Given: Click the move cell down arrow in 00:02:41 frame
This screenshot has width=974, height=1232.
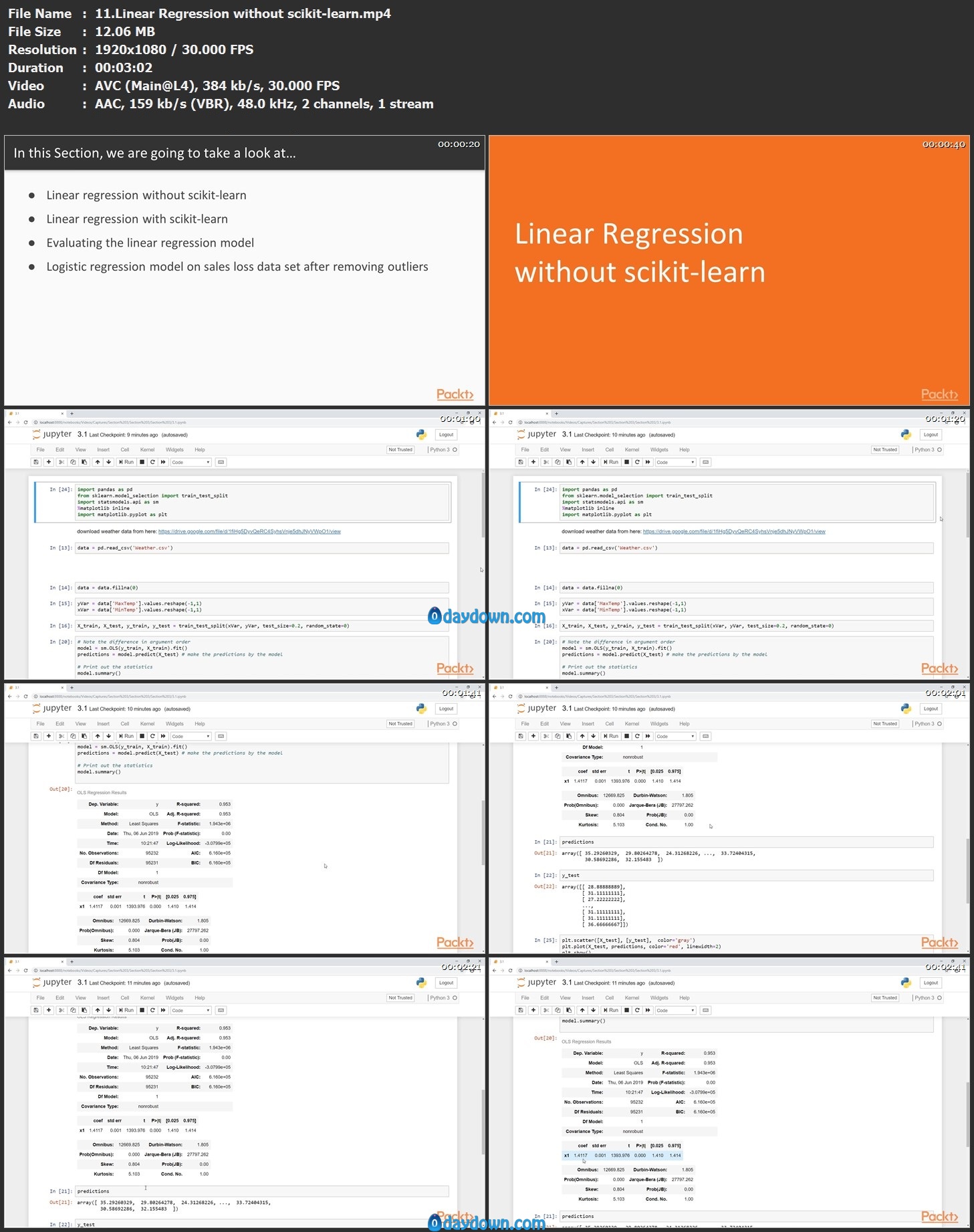Looking at the screenshot, I should coord(594,1010).
